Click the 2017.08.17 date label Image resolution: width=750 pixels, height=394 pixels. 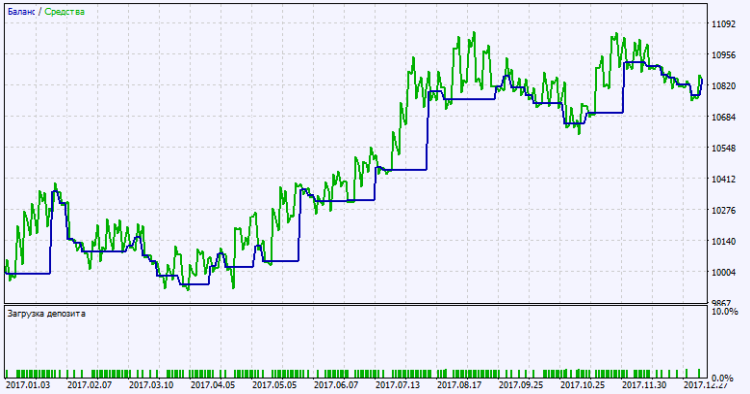[x=459, y=385]
